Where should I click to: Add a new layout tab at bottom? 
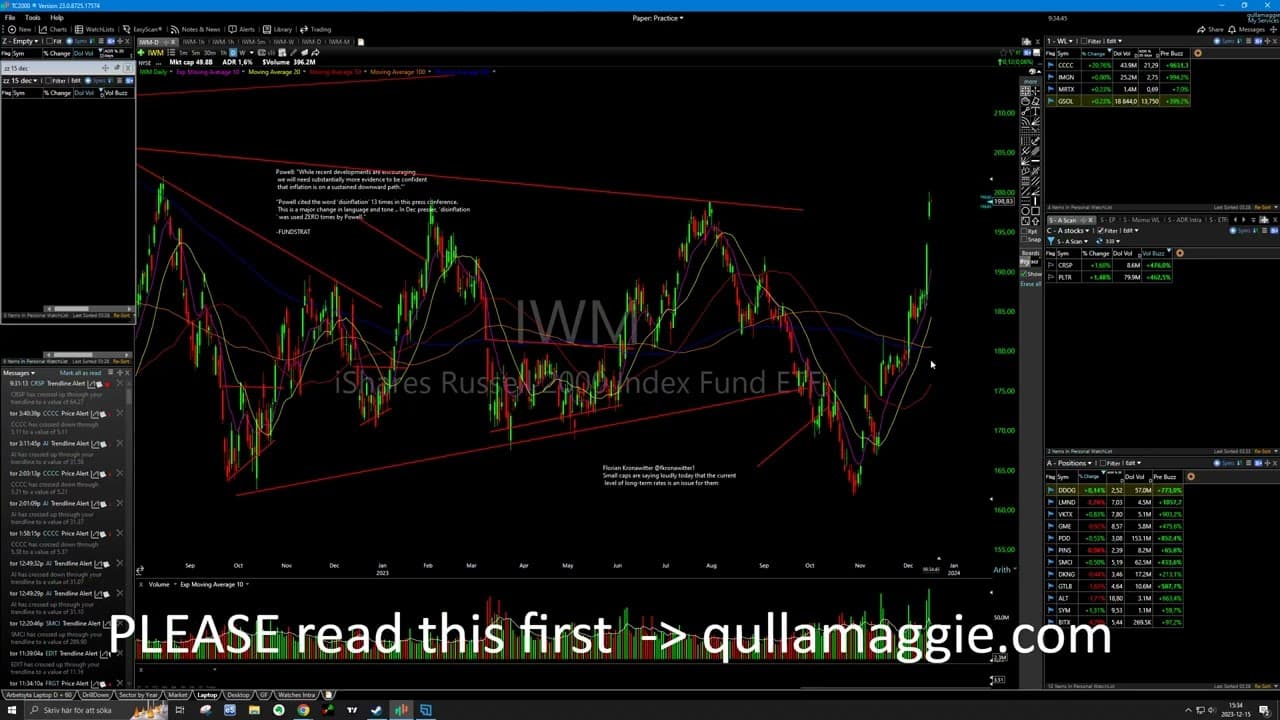pos(329,694)
